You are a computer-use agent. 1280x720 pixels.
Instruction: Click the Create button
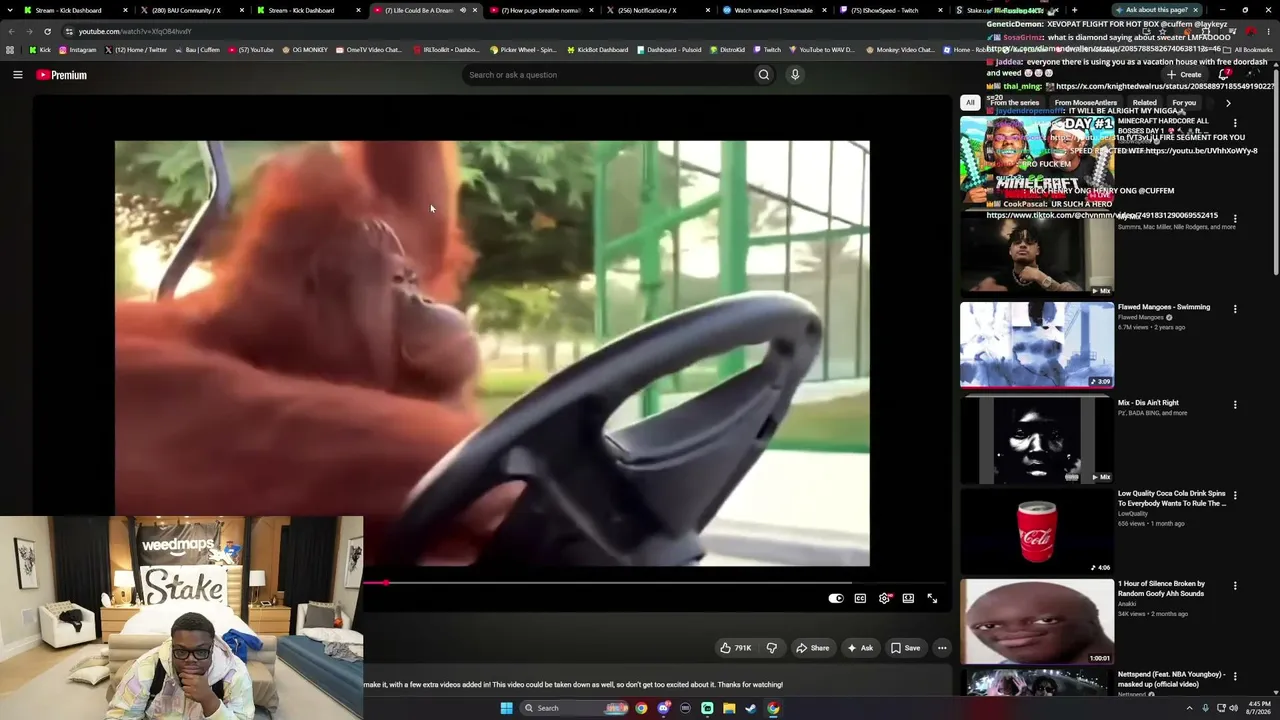tap(1184, 75)
